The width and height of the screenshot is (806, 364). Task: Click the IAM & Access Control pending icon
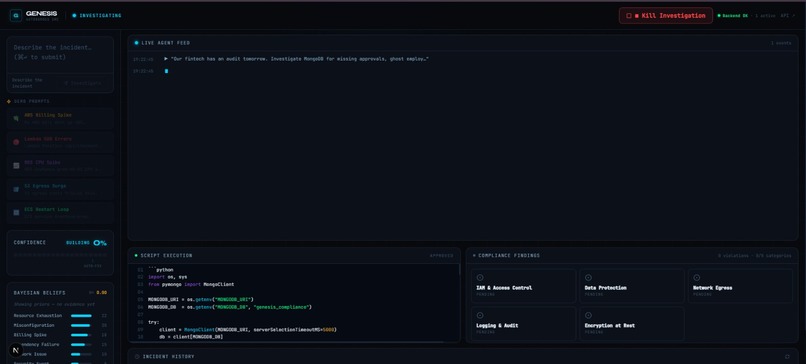coord(480,278)
